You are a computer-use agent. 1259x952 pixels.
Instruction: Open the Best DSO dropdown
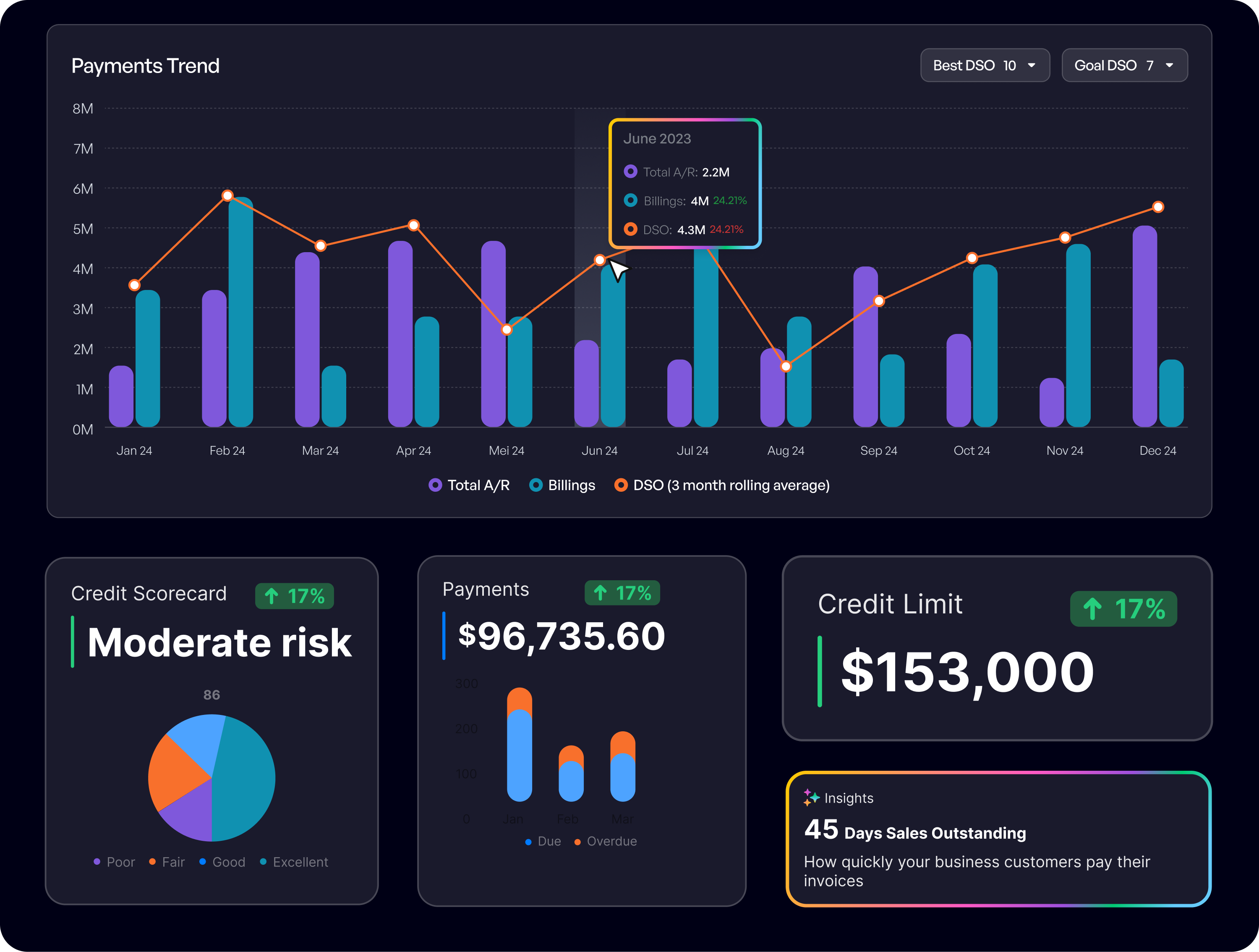(x=985, y=65)
